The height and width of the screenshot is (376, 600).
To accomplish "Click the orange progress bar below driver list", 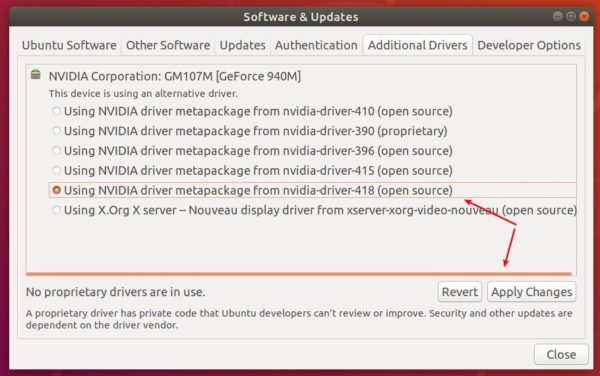I will tap(298, 274).
